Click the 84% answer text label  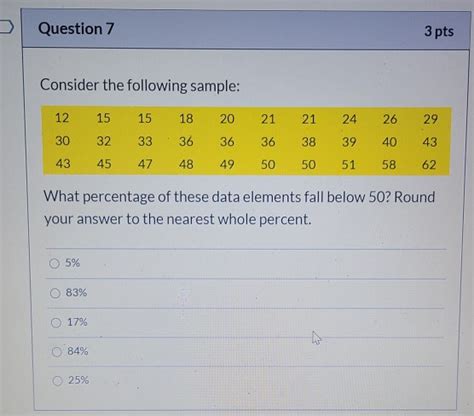coord(78,351)
